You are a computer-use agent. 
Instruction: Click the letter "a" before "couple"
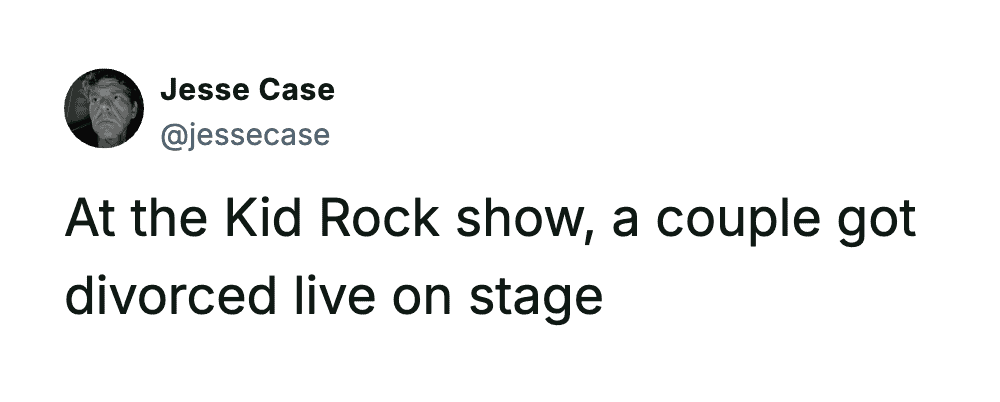[624, 224]
